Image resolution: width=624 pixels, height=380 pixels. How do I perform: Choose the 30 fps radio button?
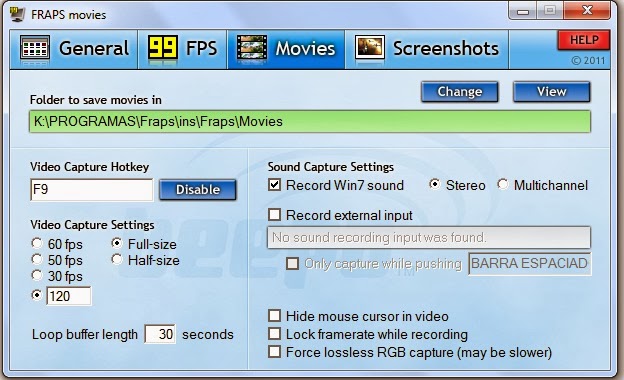[x=37, y=275]
